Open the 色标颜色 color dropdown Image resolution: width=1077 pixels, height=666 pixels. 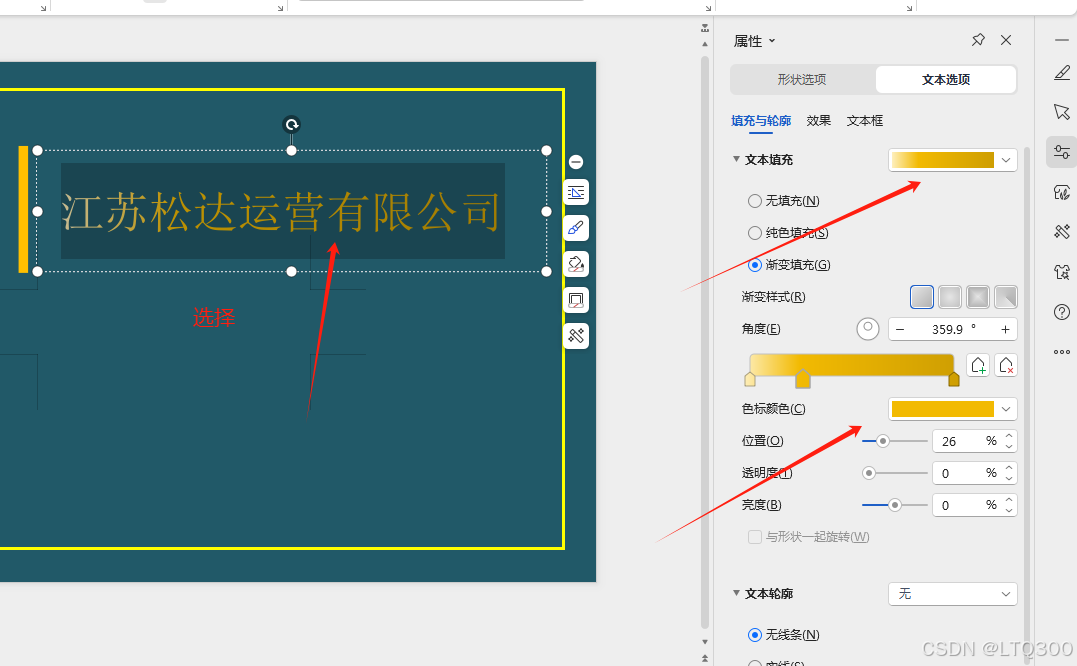952,409
